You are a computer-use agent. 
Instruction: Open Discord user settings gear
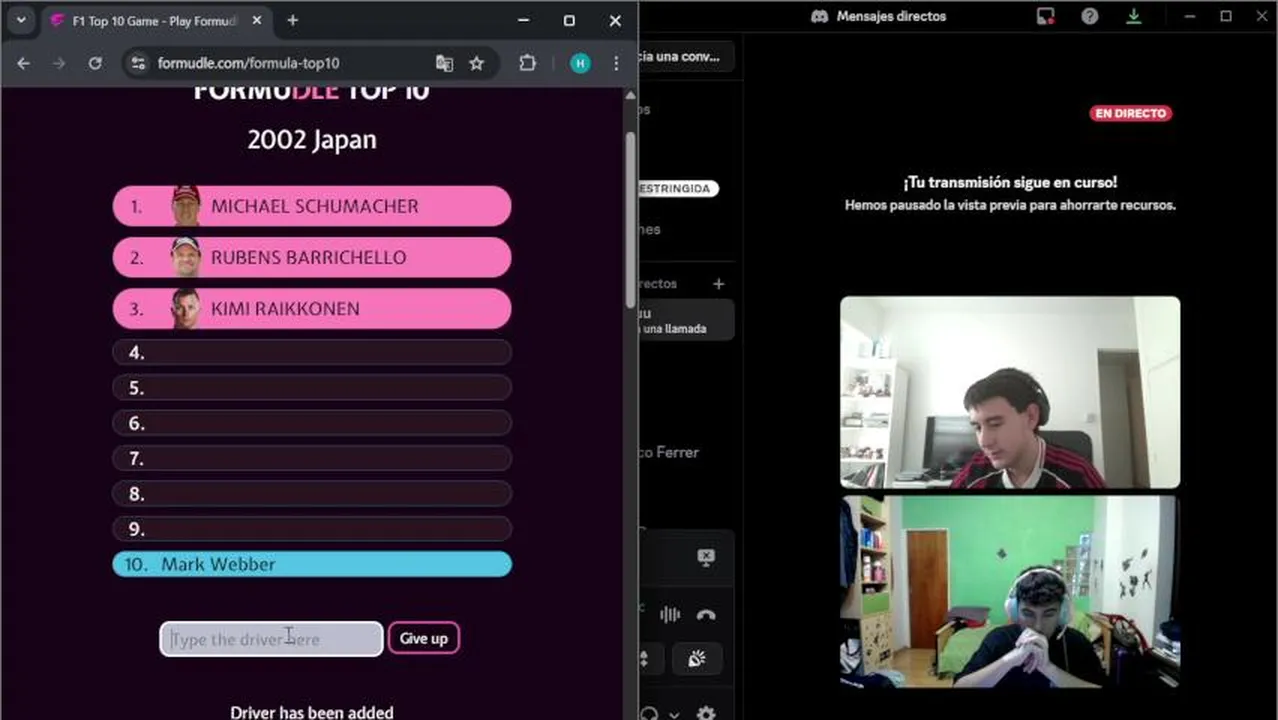(706, 714)
